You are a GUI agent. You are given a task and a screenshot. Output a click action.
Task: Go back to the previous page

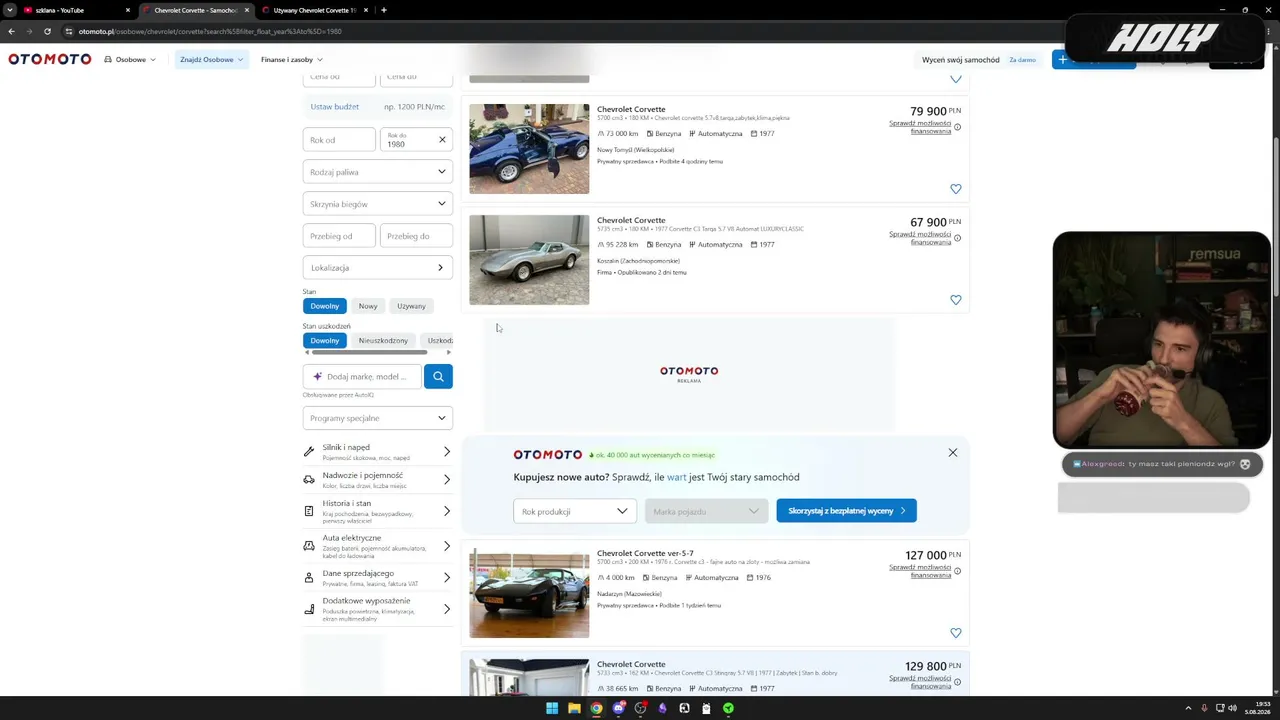tap(11, 31)
